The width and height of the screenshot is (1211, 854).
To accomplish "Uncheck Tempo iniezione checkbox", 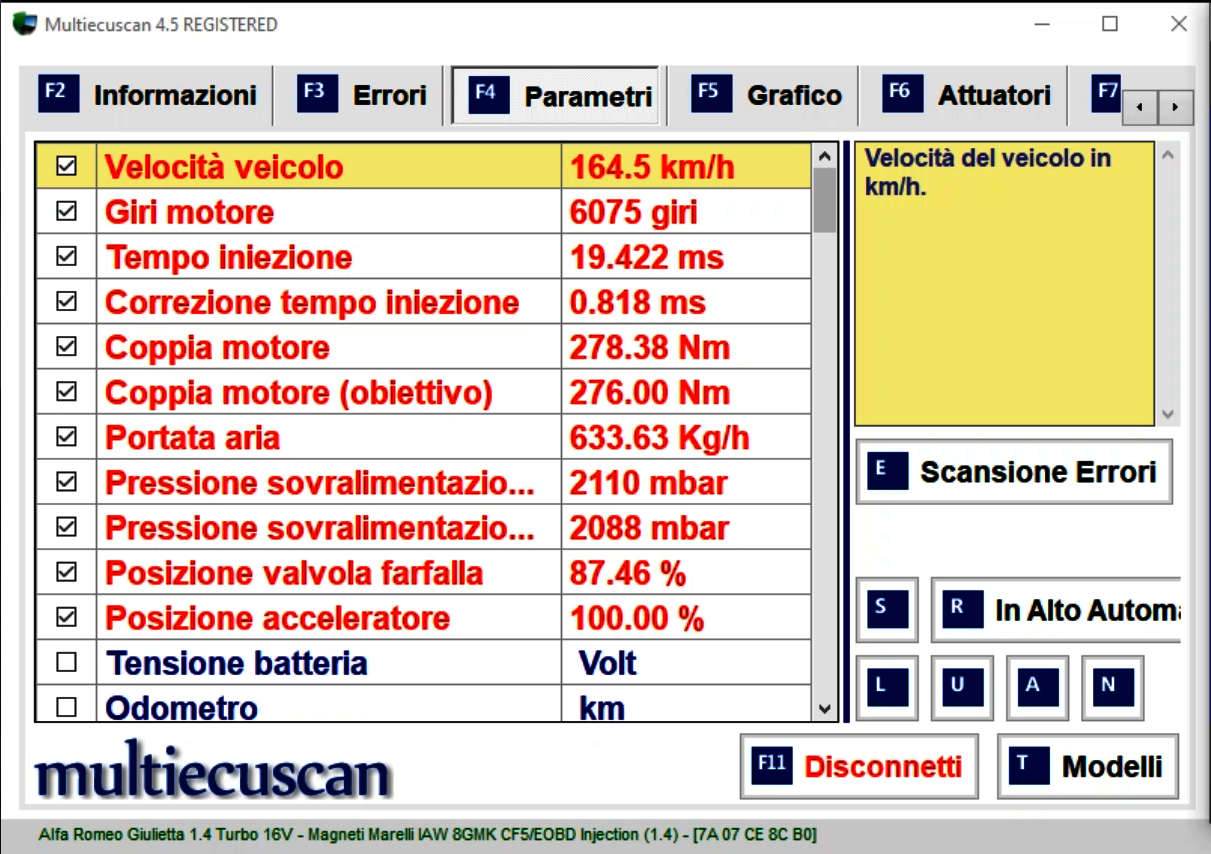I will click(x=66, y=256).
